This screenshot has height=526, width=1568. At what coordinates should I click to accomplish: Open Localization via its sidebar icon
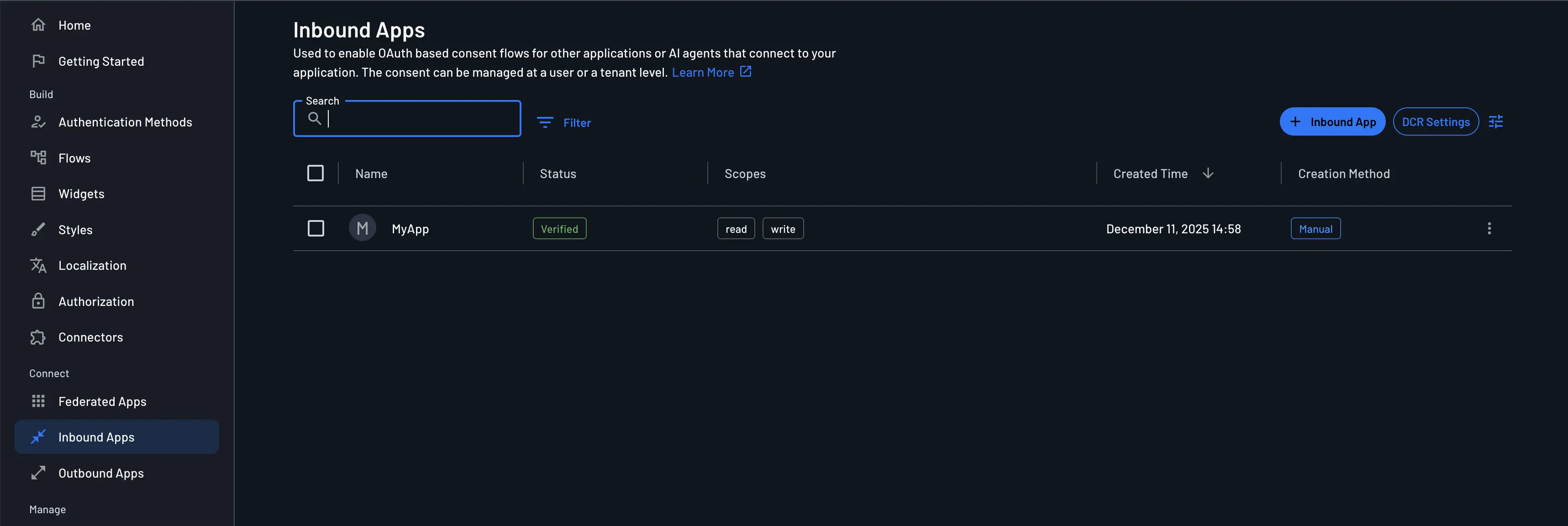point(38,265)
